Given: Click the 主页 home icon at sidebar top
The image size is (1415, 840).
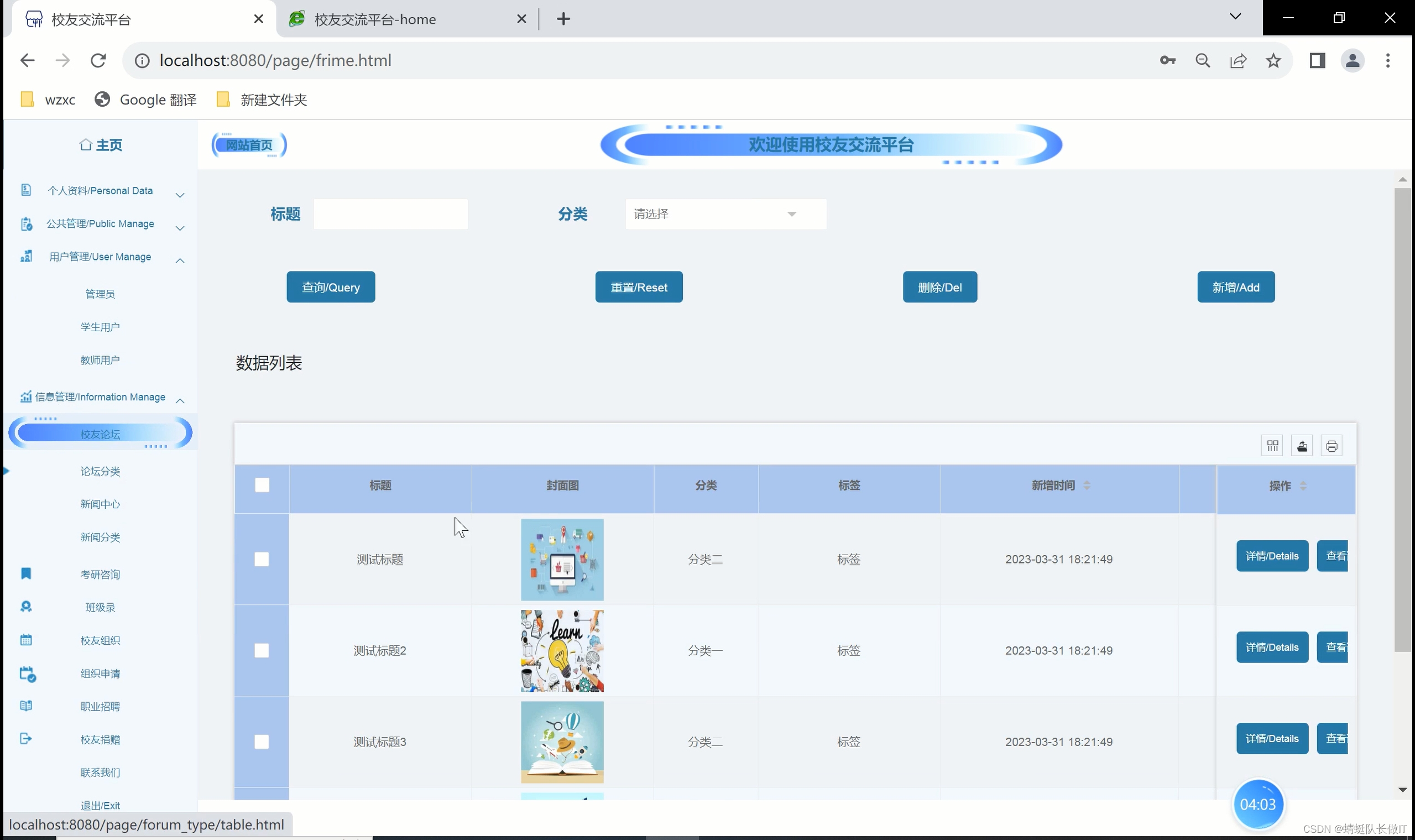Looking at the screenshot, I should pos(86,144).
